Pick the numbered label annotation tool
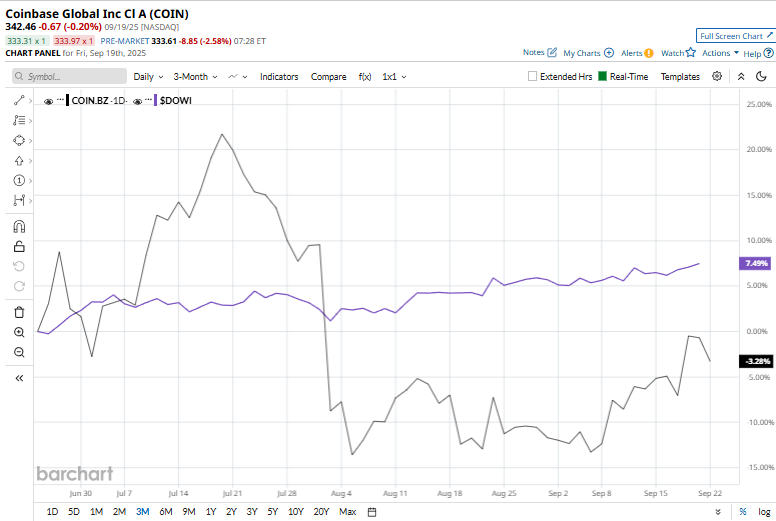This screenshot has height=521, width=776. click(x=19, y=181)
